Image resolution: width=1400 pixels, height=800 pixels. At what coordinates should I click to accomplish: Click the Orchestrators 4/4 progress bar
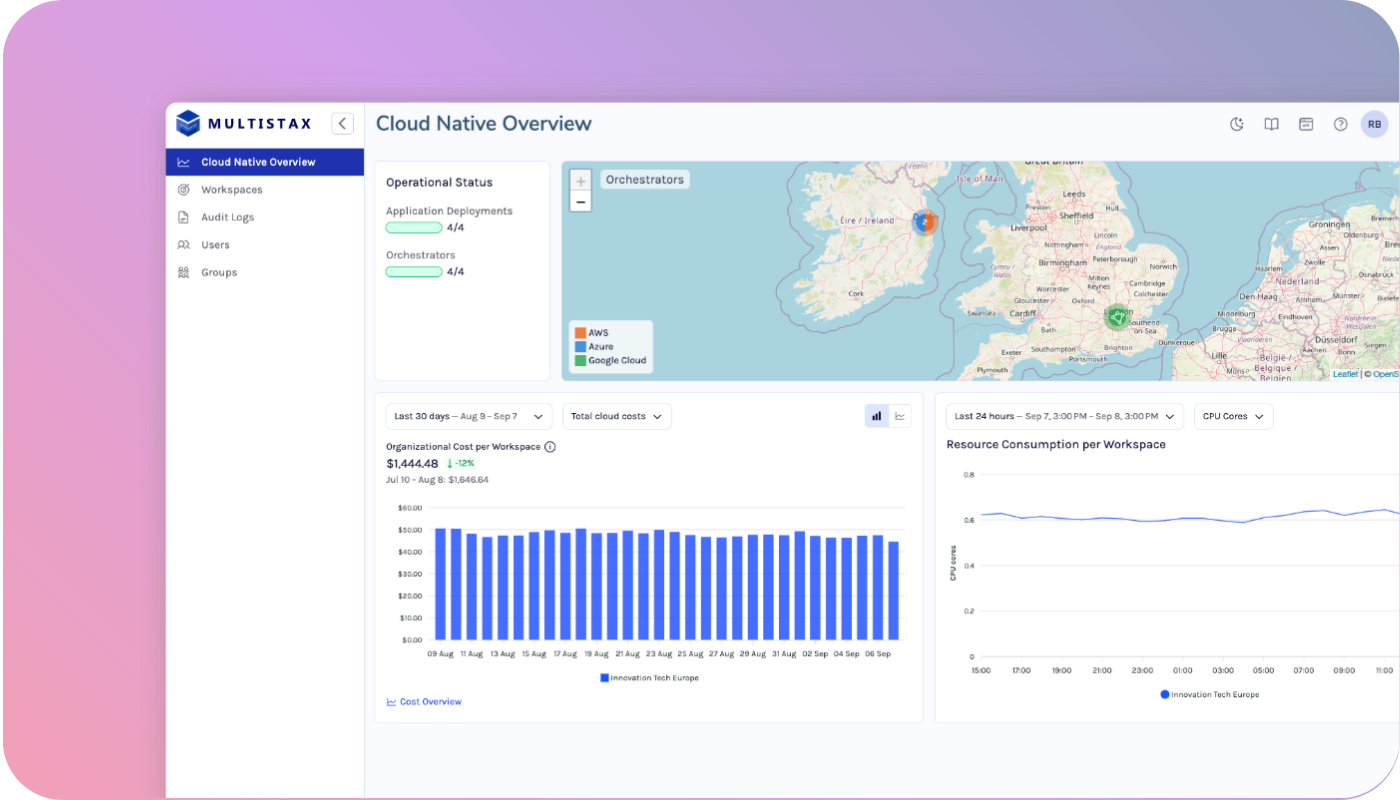click(413, 271)
